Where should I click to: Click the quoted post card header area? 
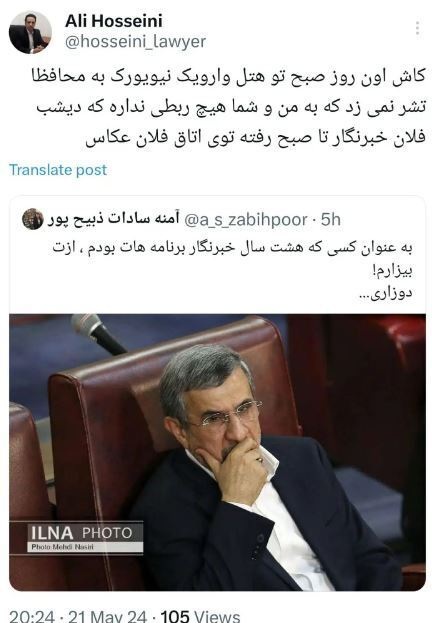(182, 220)
